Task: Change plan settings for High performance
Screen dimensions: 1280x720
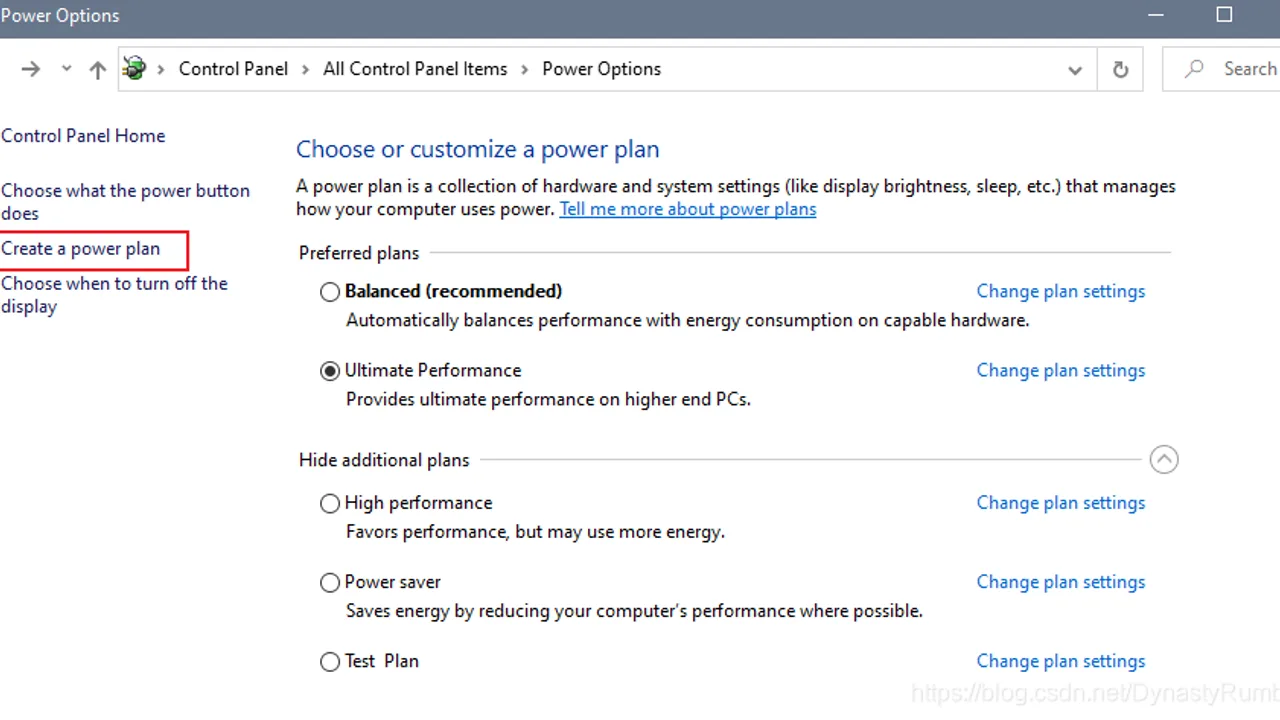Action: [1061, 503]
